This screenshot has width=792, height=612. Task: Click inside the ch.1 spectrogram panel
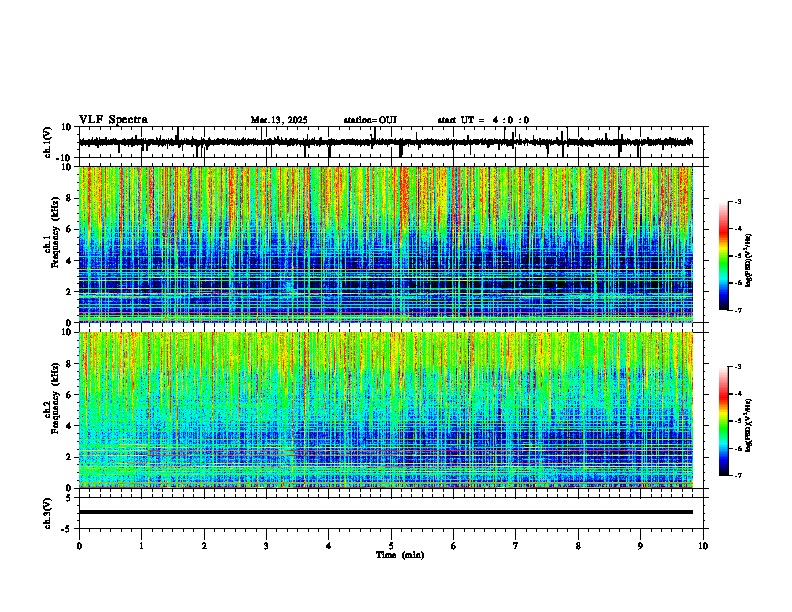[x=385, y=244]
